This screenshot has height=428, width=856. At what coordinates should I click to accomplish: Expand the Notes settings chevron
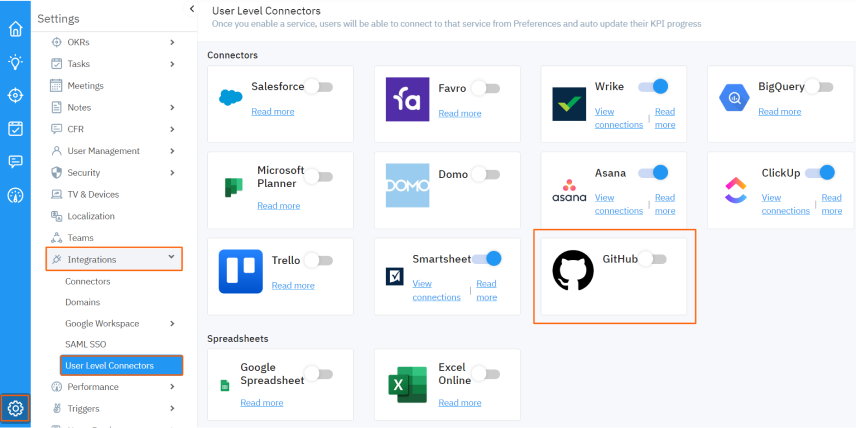[x=172, y=108]
